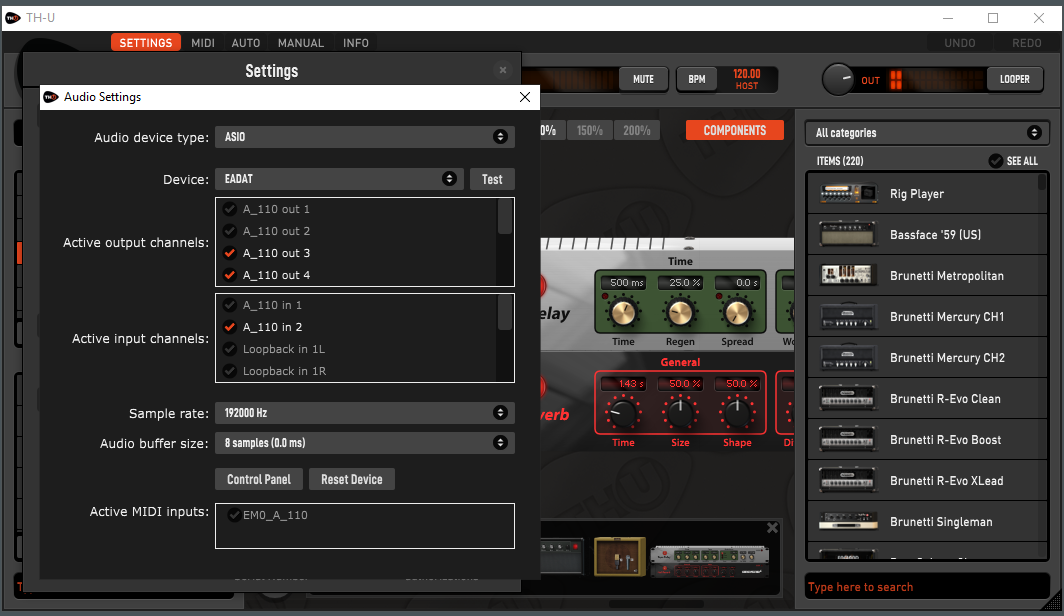Click the reverb Time knob
The width and height of the screenshot is (1064, 616).
[x=623, y=413]
